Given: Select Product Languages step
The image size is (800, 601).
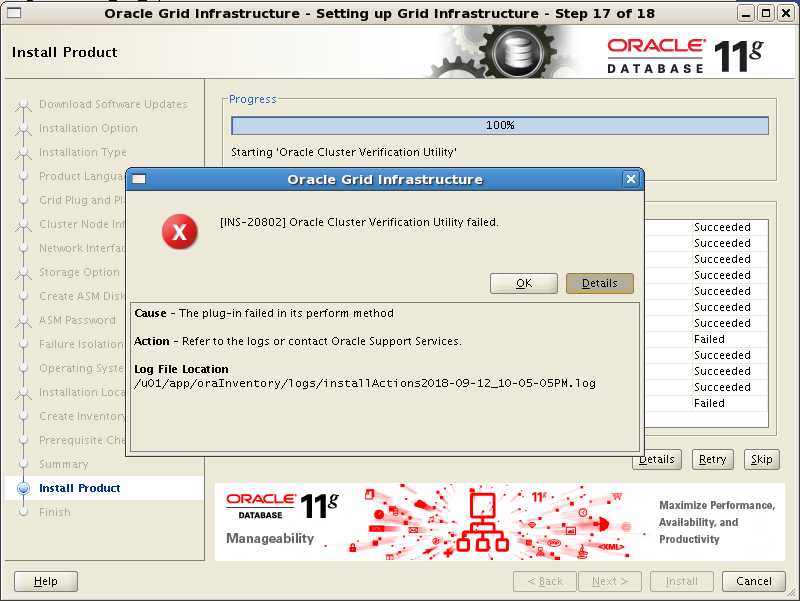Looking at the screenshot, I should [82, 176].
